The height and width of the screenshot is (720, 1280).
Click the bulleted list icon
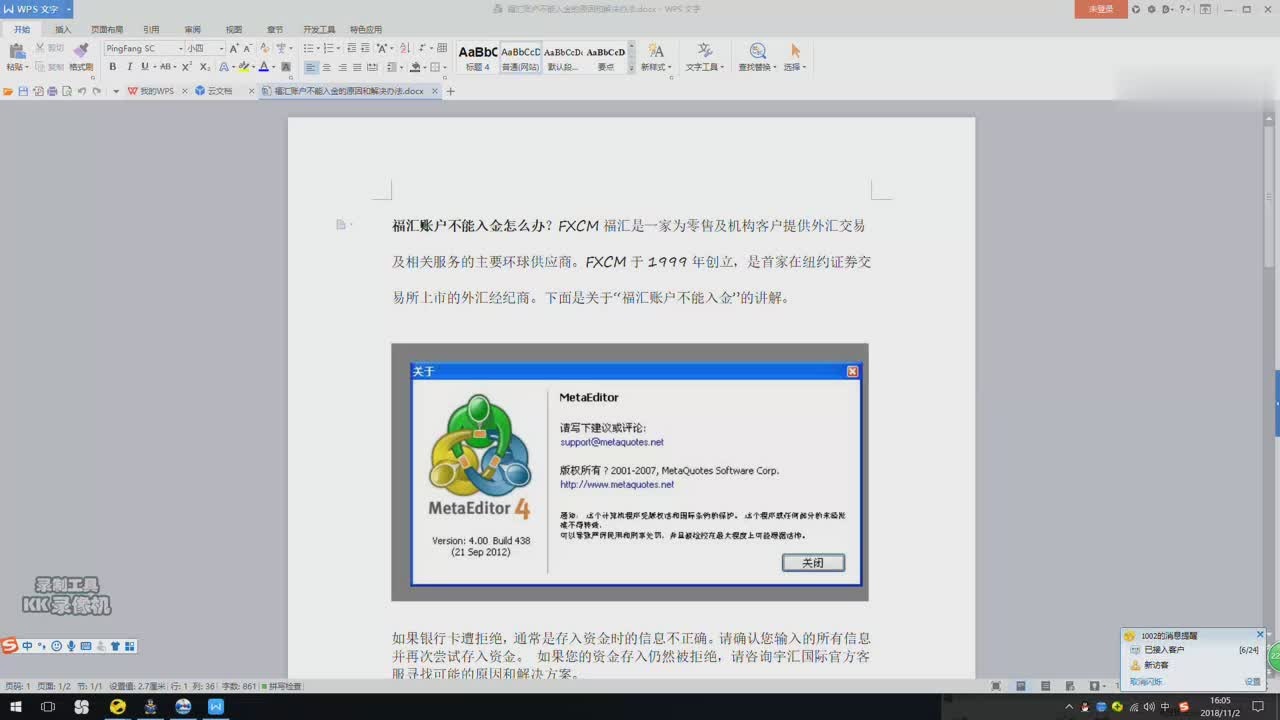(x=308, y=48)
